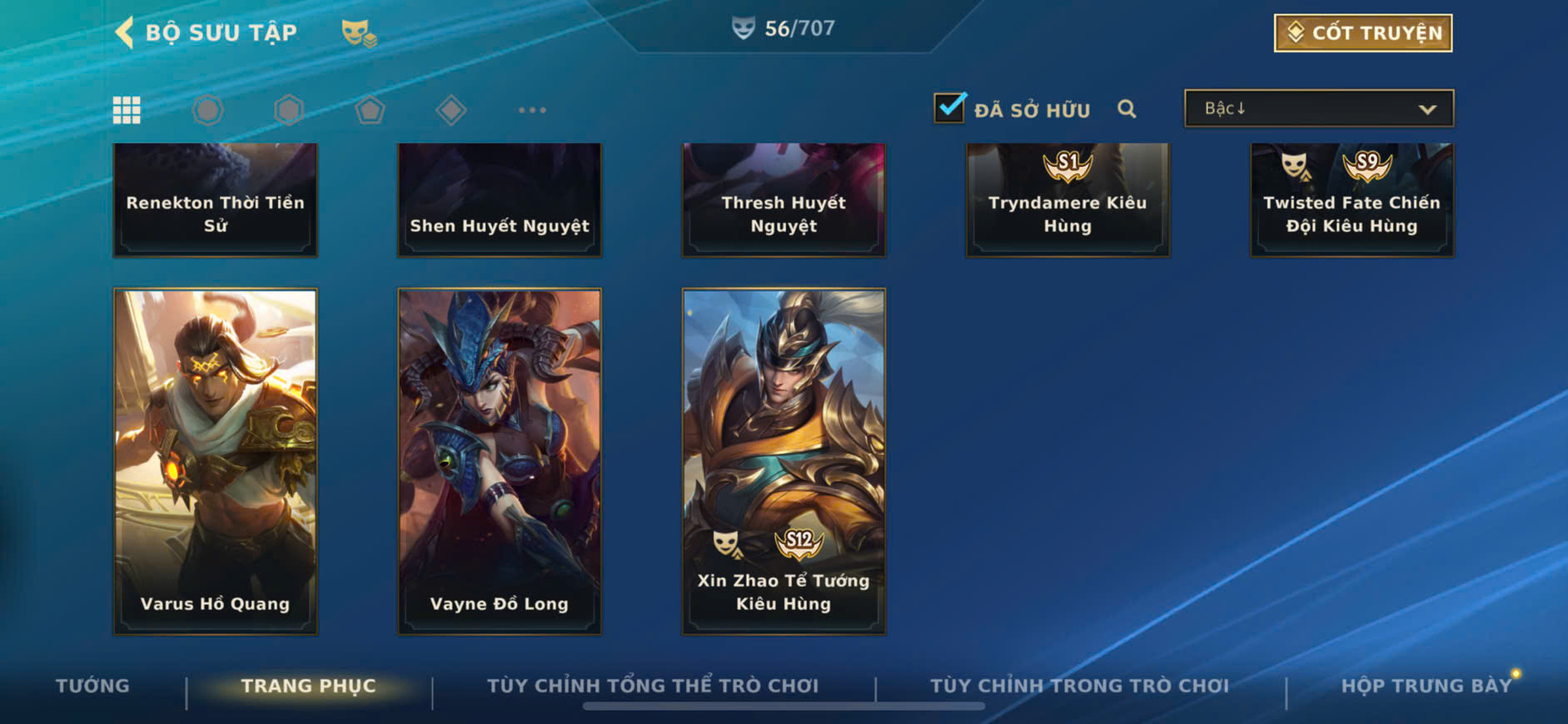Filter by the circle rarity tier icon

coord(208,110)
